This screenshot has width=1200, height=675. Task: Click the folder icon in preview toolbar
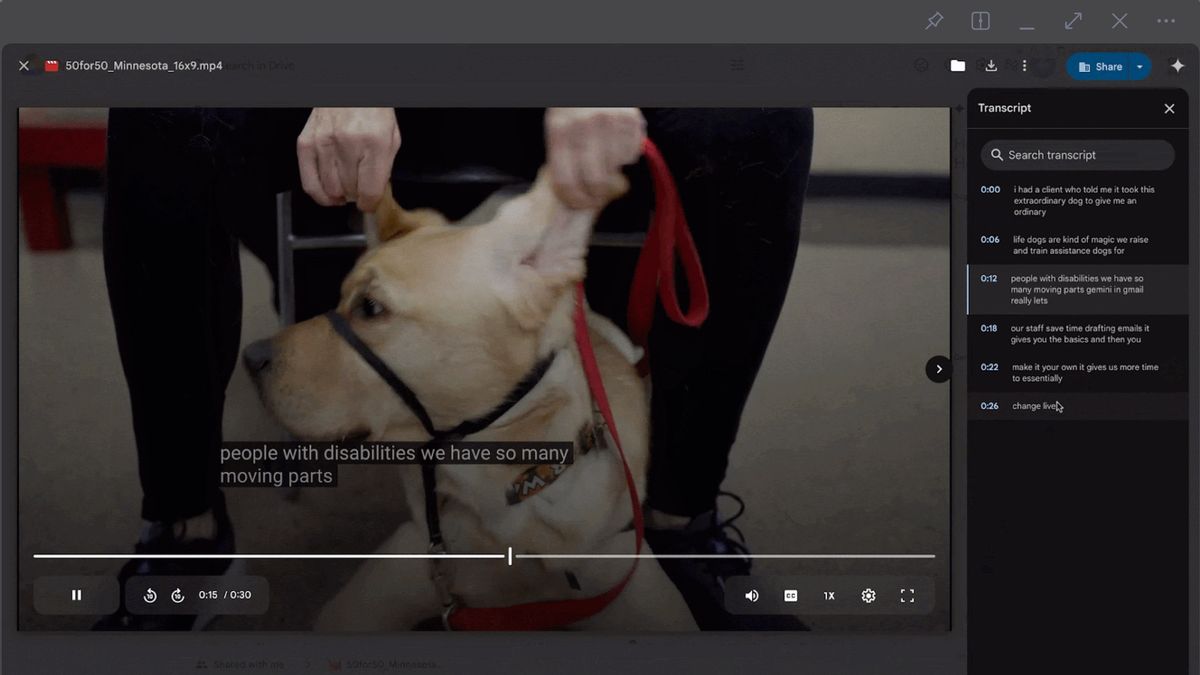click(x=958, y=66)
